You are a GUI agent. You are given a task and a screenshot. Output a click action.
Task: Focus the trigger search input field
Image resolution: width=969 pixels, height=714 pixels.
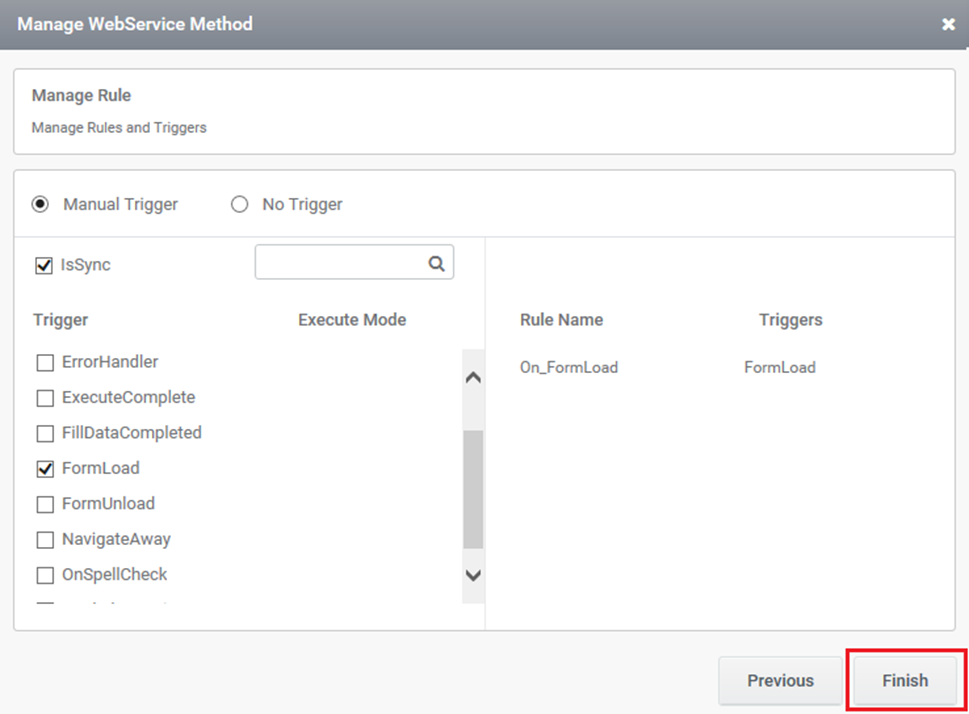342,262
